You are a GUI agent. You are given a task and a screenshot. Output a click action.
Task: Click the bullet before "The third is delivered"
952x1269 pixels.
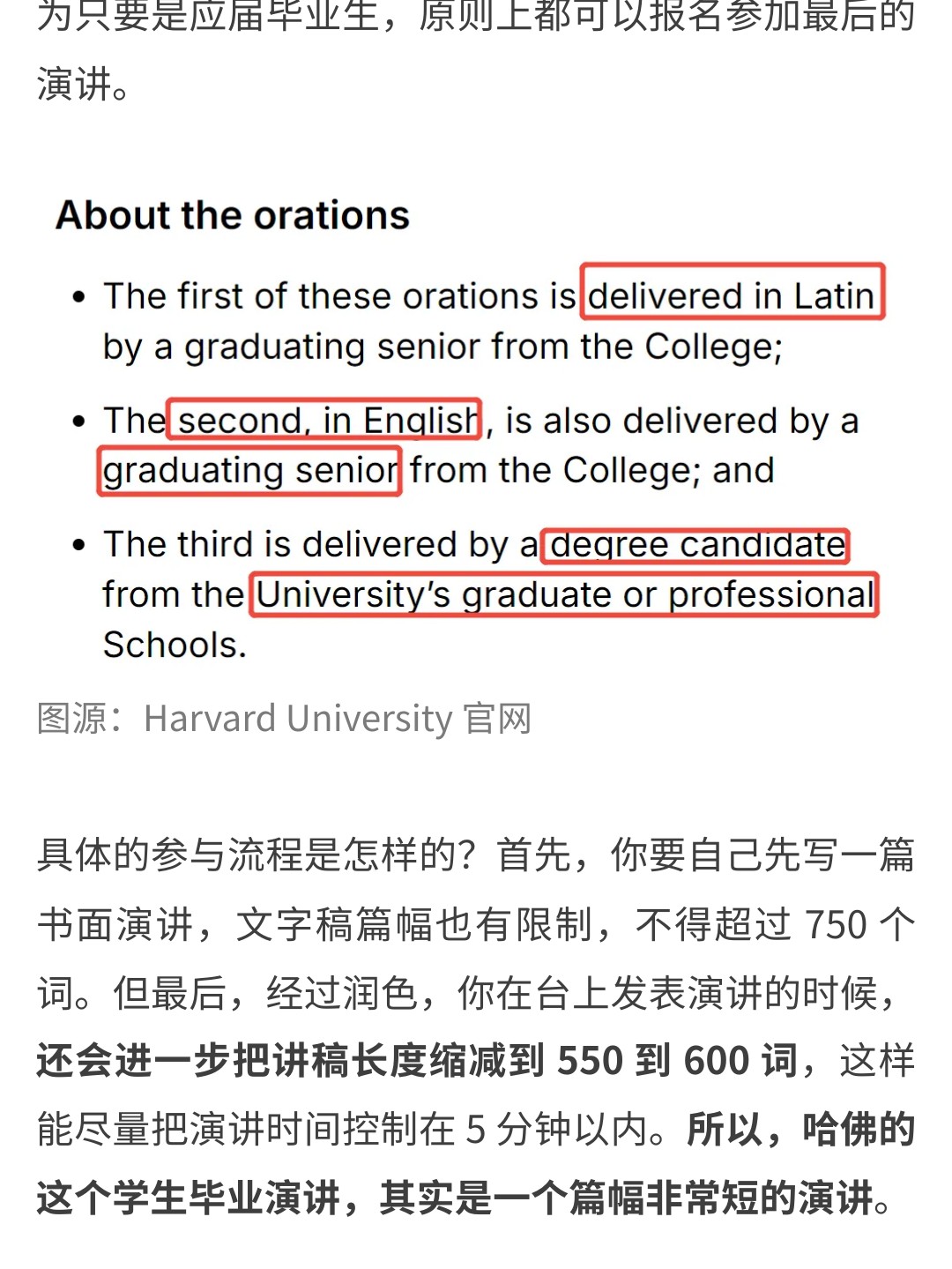[79, 546]
